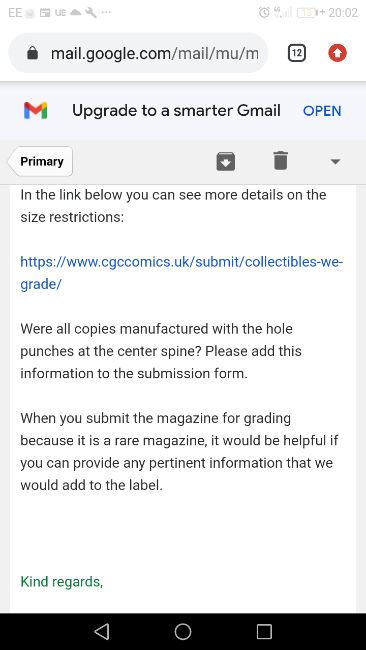Tap the cloud icon in status bar
This screenshot has height=650, width=366.
pos(75,12)
